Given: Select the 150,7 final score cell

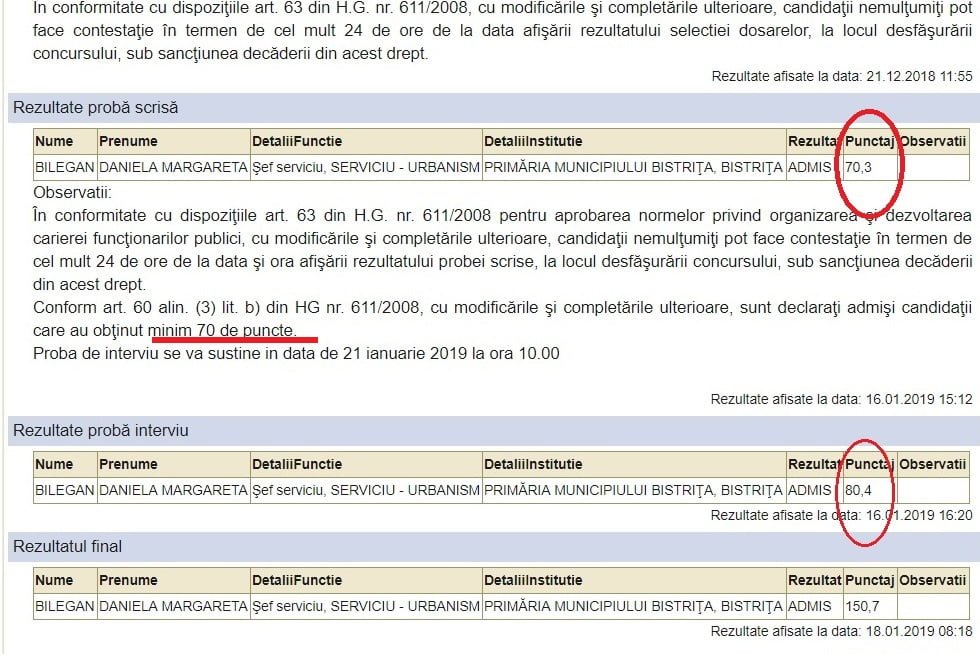Looking at the screenshot, I should (x=862, y=606).
